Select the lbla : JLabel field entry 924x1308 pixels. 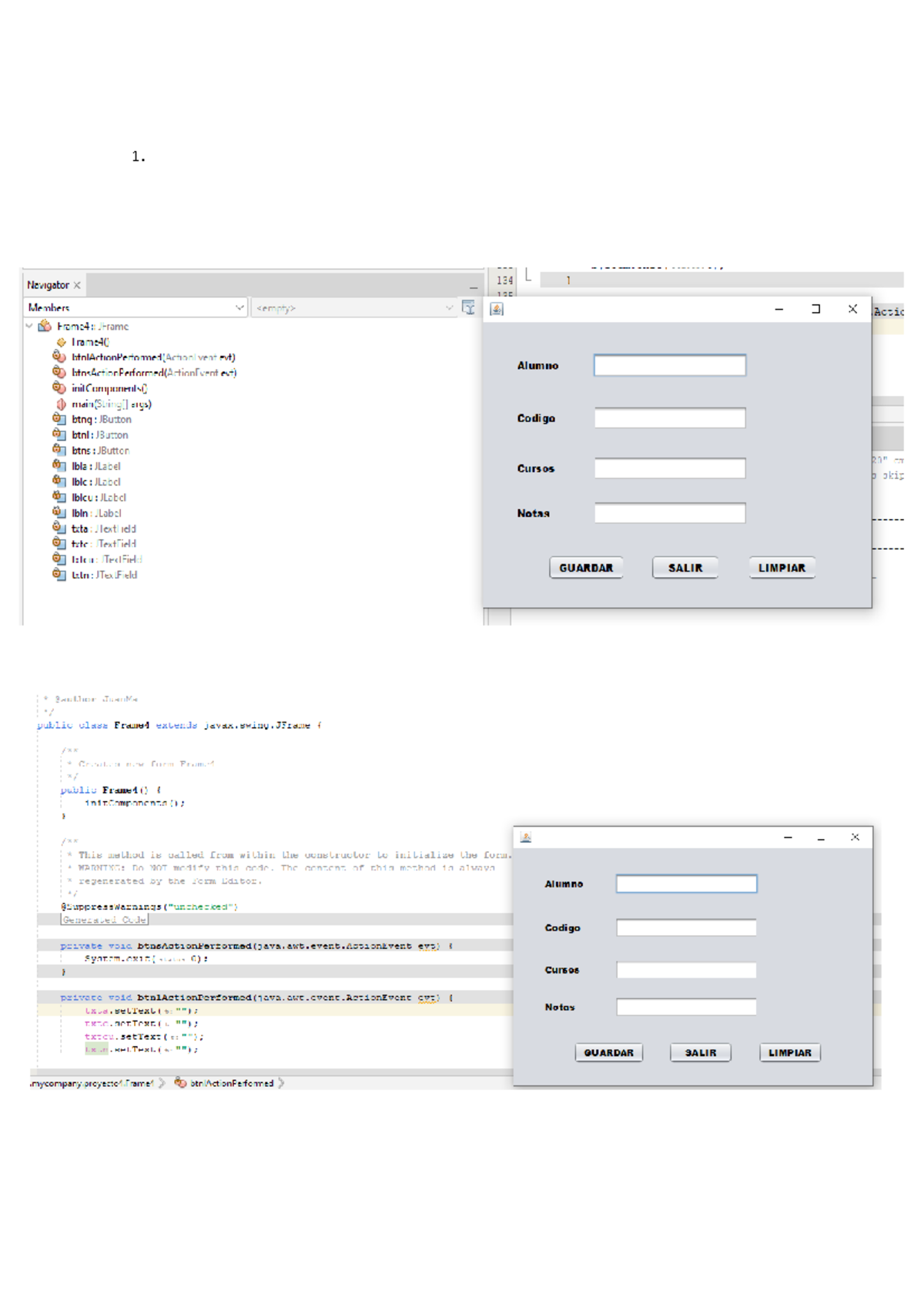point(95,466)
